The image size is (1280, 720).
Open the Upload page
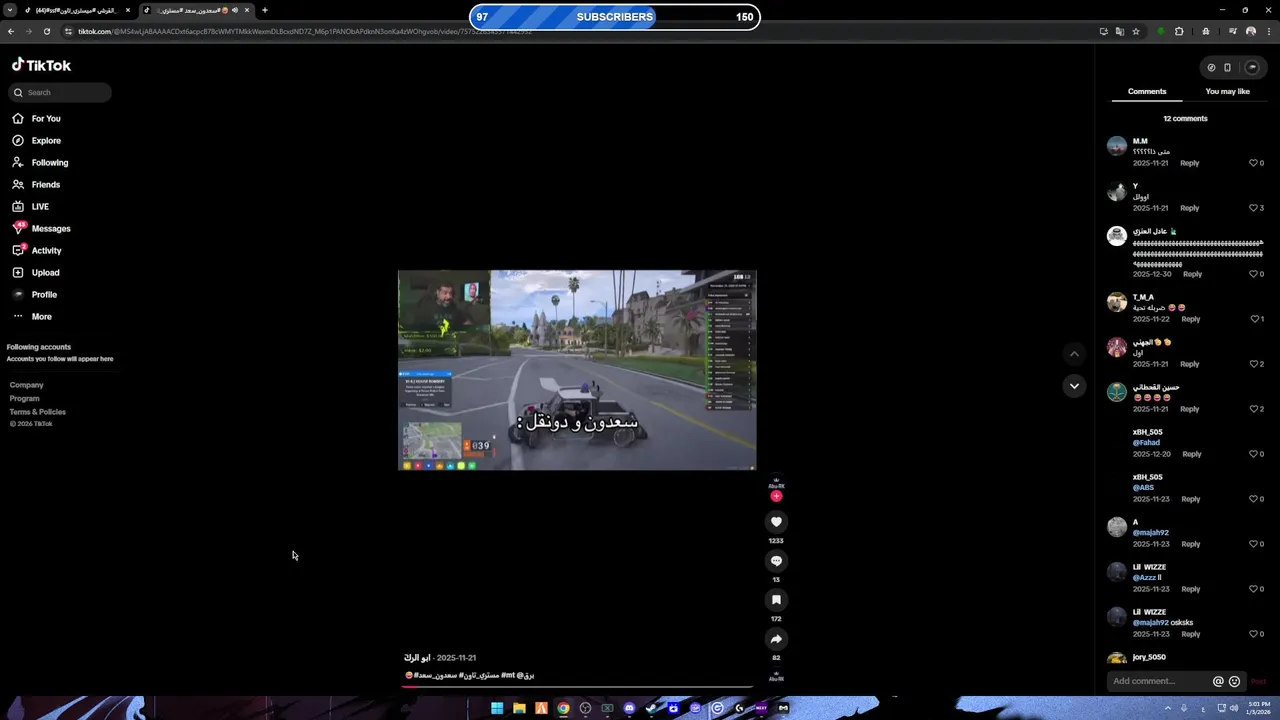[36, 273]
